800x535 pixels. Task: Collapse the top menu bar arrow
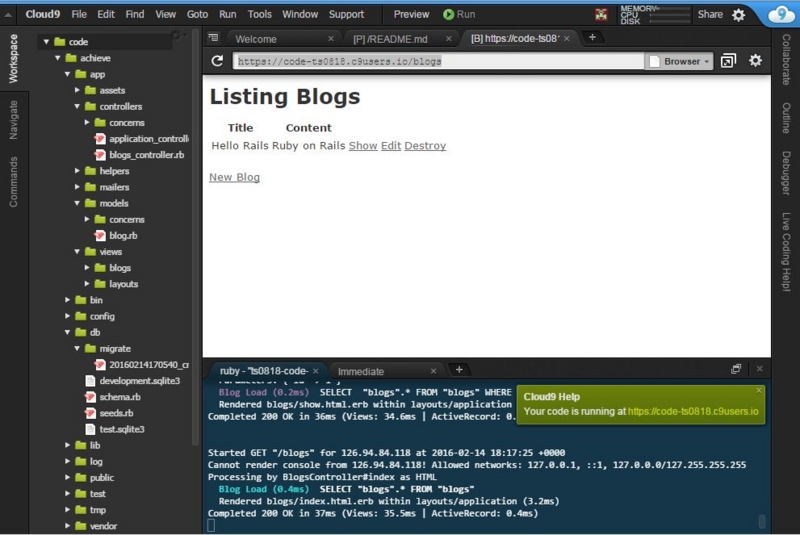pyautogui.click(x=8, y=15)
